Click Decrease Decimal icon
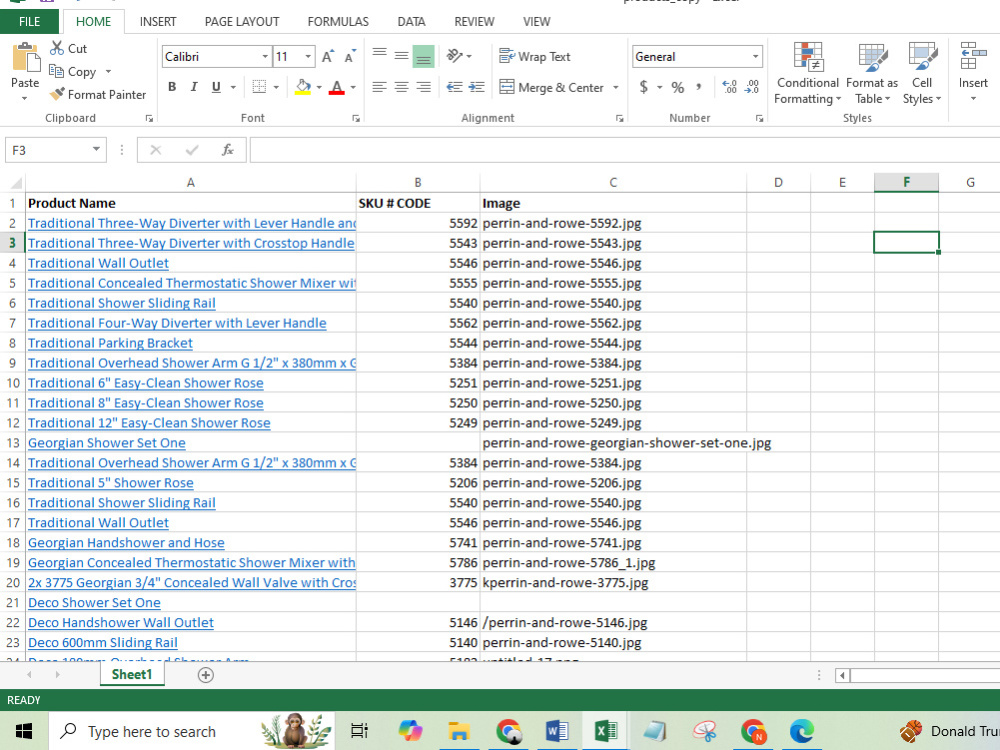Image resolution: width=1000 pixels, height=750 pixels. pos(753,87)
